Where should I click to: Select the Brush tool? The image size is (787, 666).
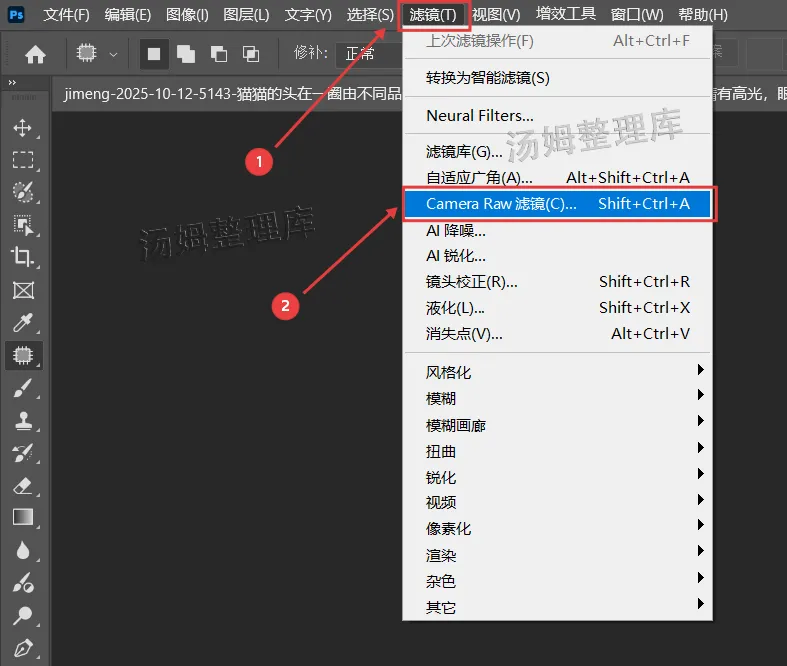point(23,388)
